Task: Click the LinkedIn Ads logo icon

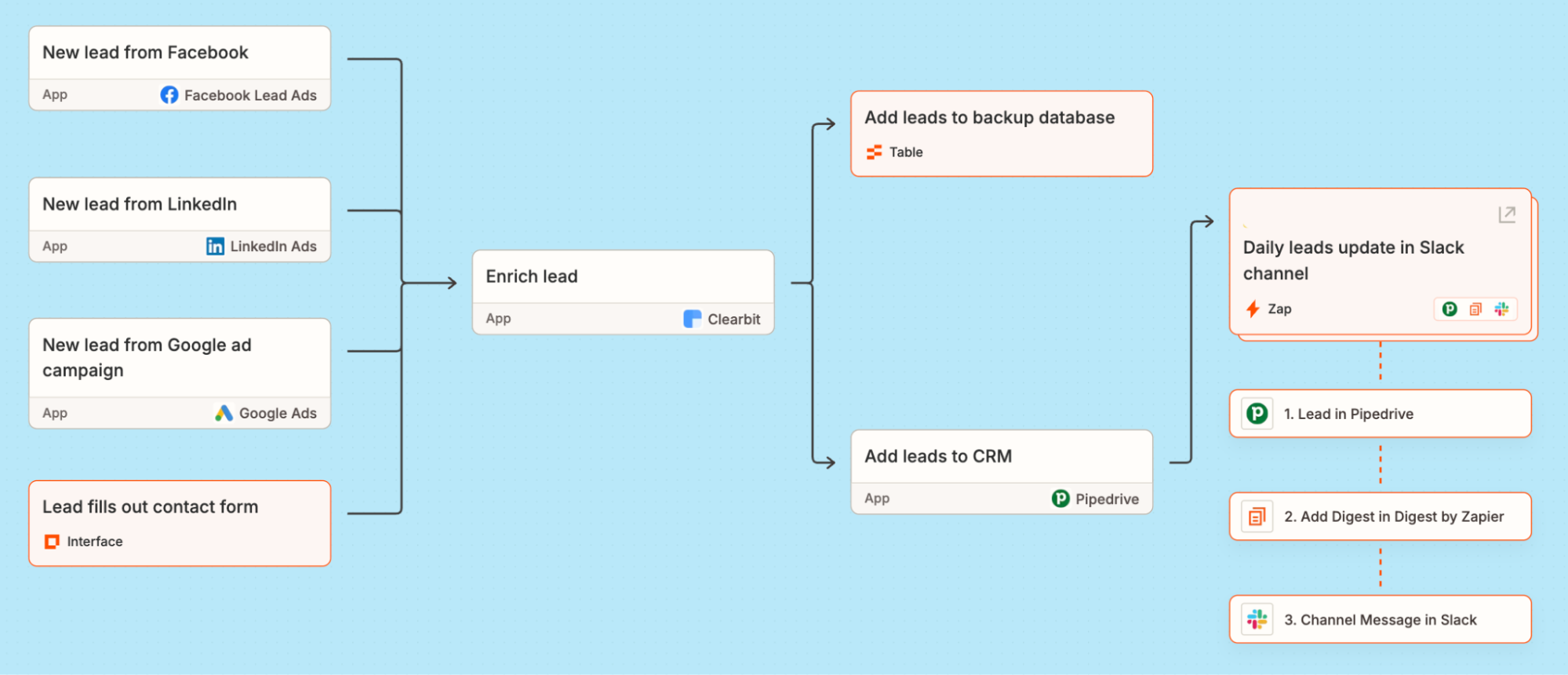Action: 215,246
